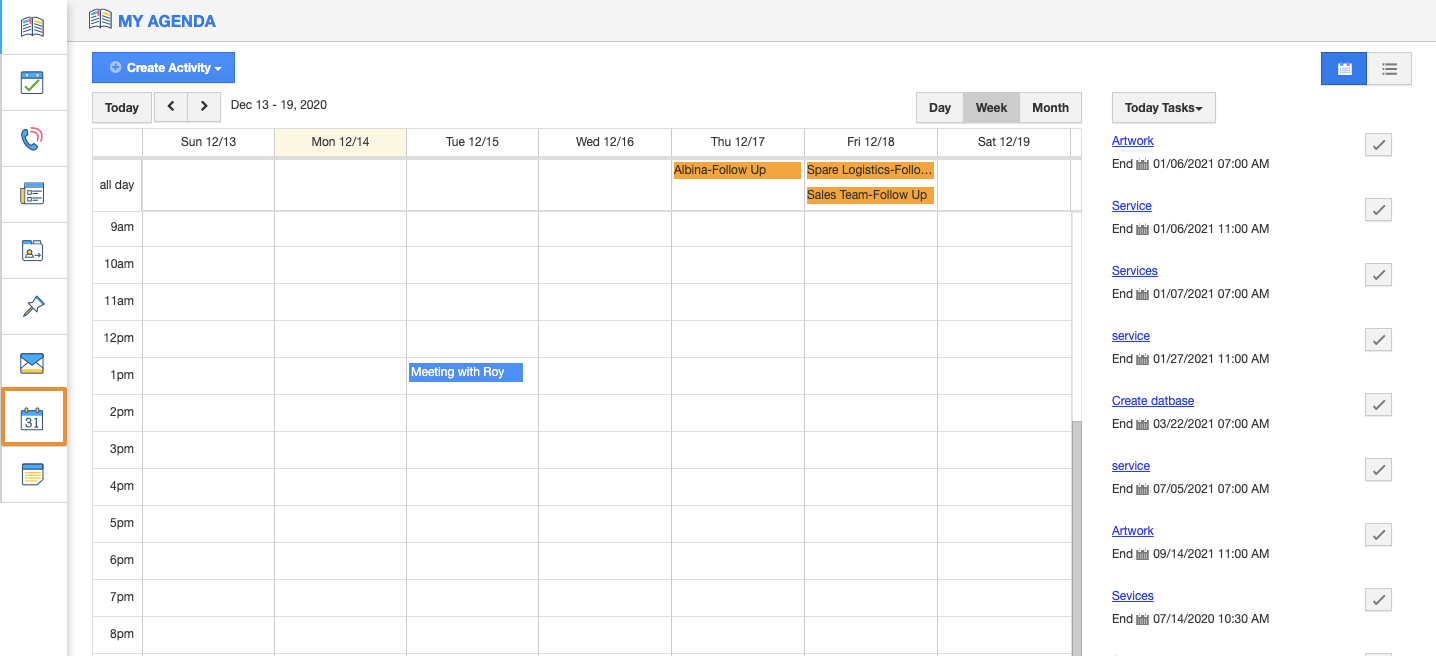Mark service 07/05/2021 task complete

(1378, 470)
